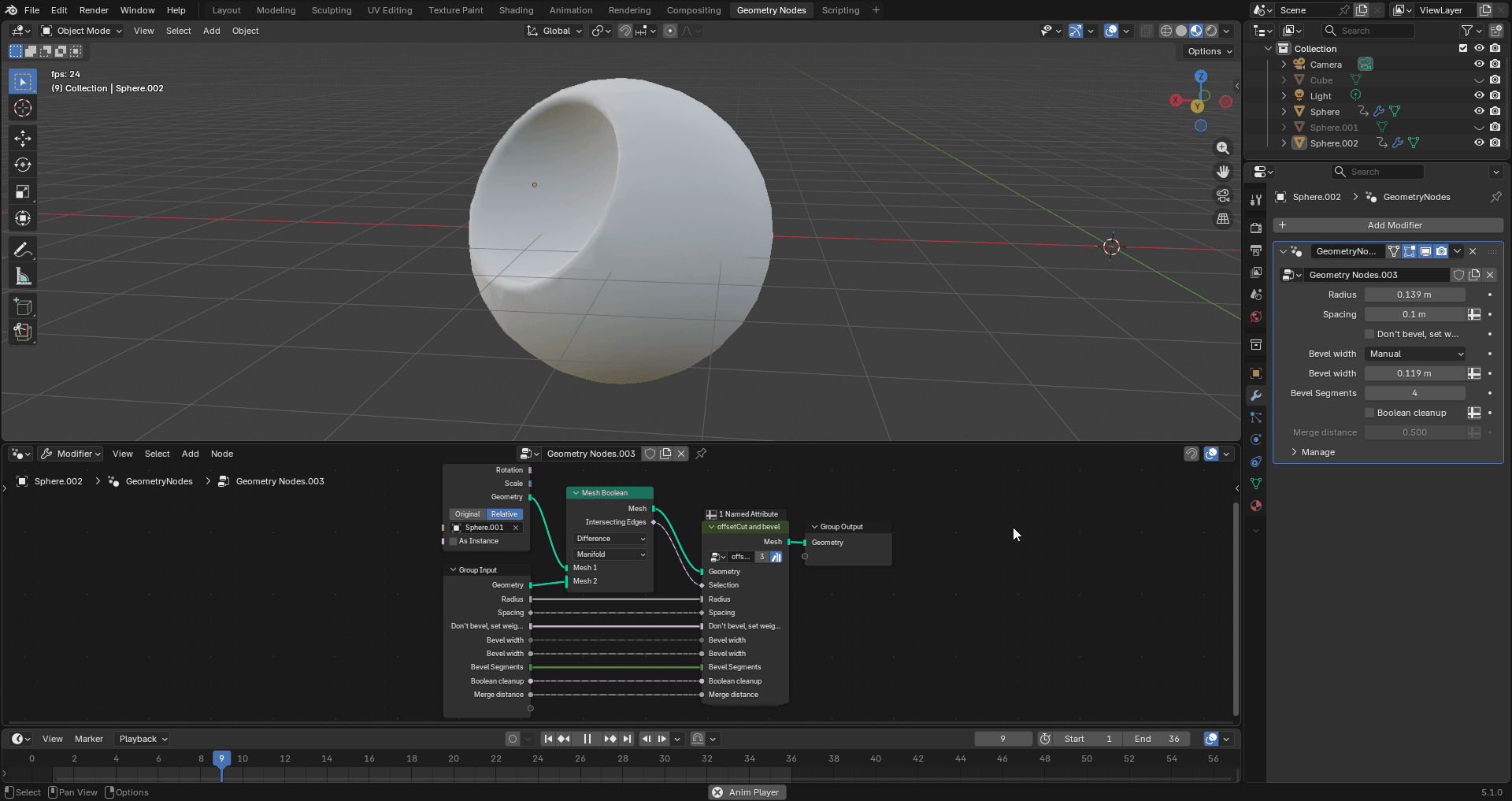The height and width of the screenshot is (801, 1512).
Task: Adjust the Bevel Segments value slider
Action: (1414, 393)
